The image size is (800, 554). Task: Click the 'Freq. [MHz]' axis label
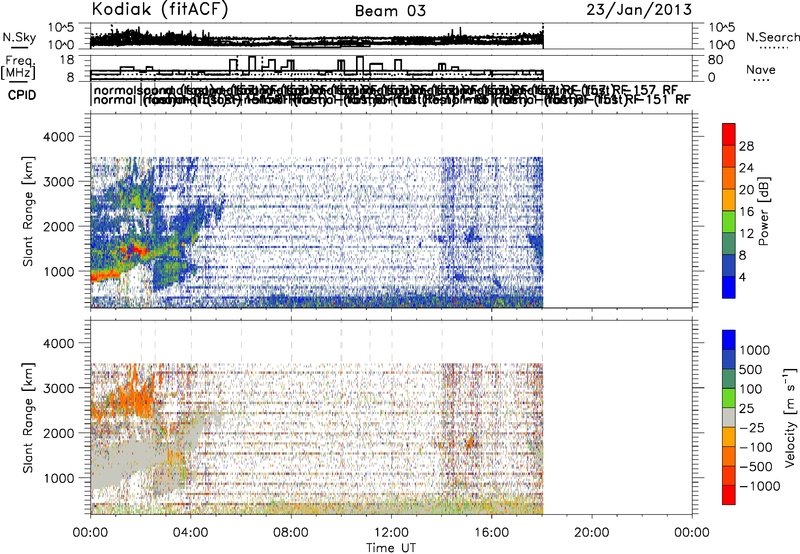click(18, 68)
